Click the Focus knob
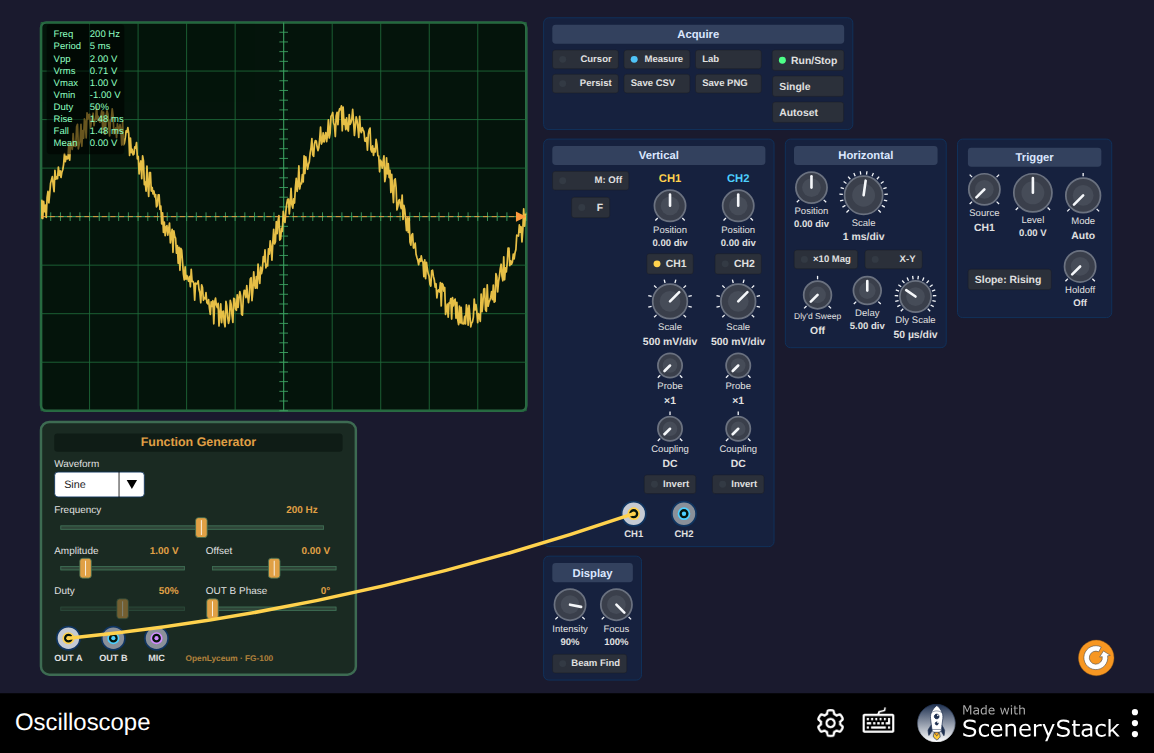Viewport: 1154px width, 753px height. (x=616, y=605)
